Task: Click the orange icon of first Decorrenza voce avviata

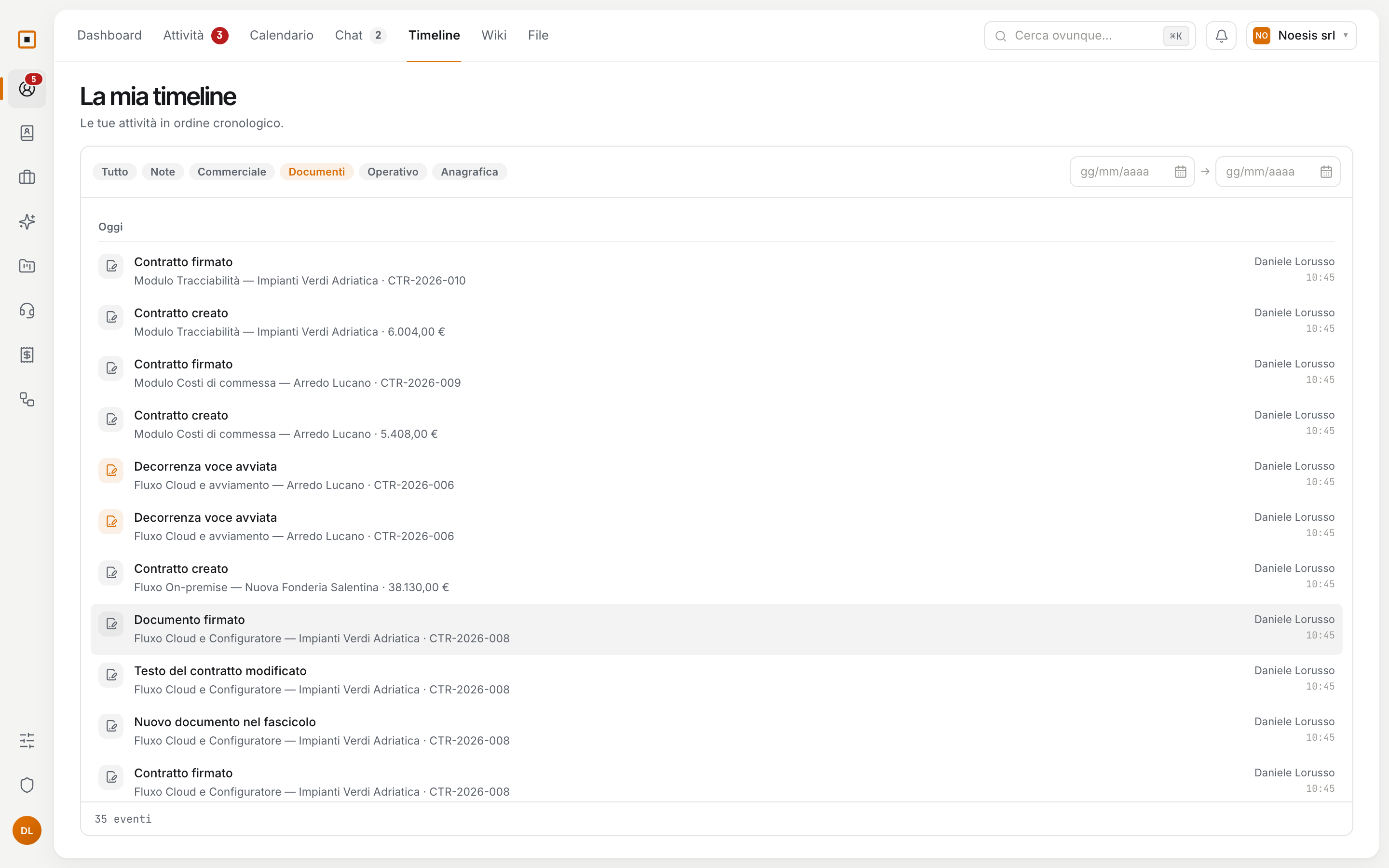Action: coord(111,471)
